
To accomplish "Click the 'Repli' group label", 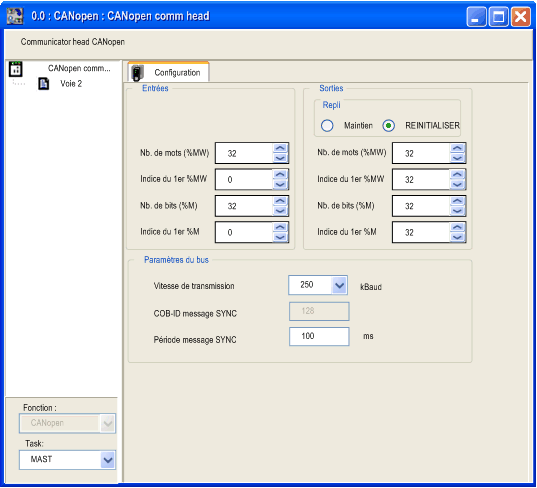I will point(332,105).
